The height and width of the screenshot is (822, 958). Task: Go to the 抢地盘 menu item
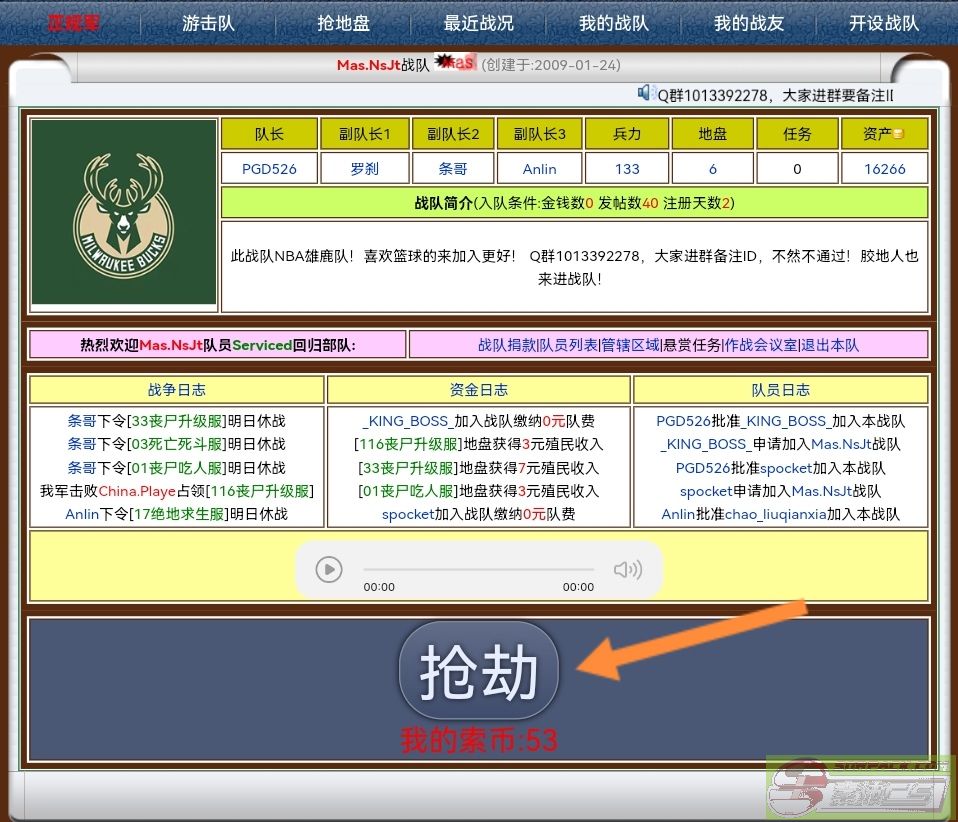pyautogui.click(x=343, y=22)
